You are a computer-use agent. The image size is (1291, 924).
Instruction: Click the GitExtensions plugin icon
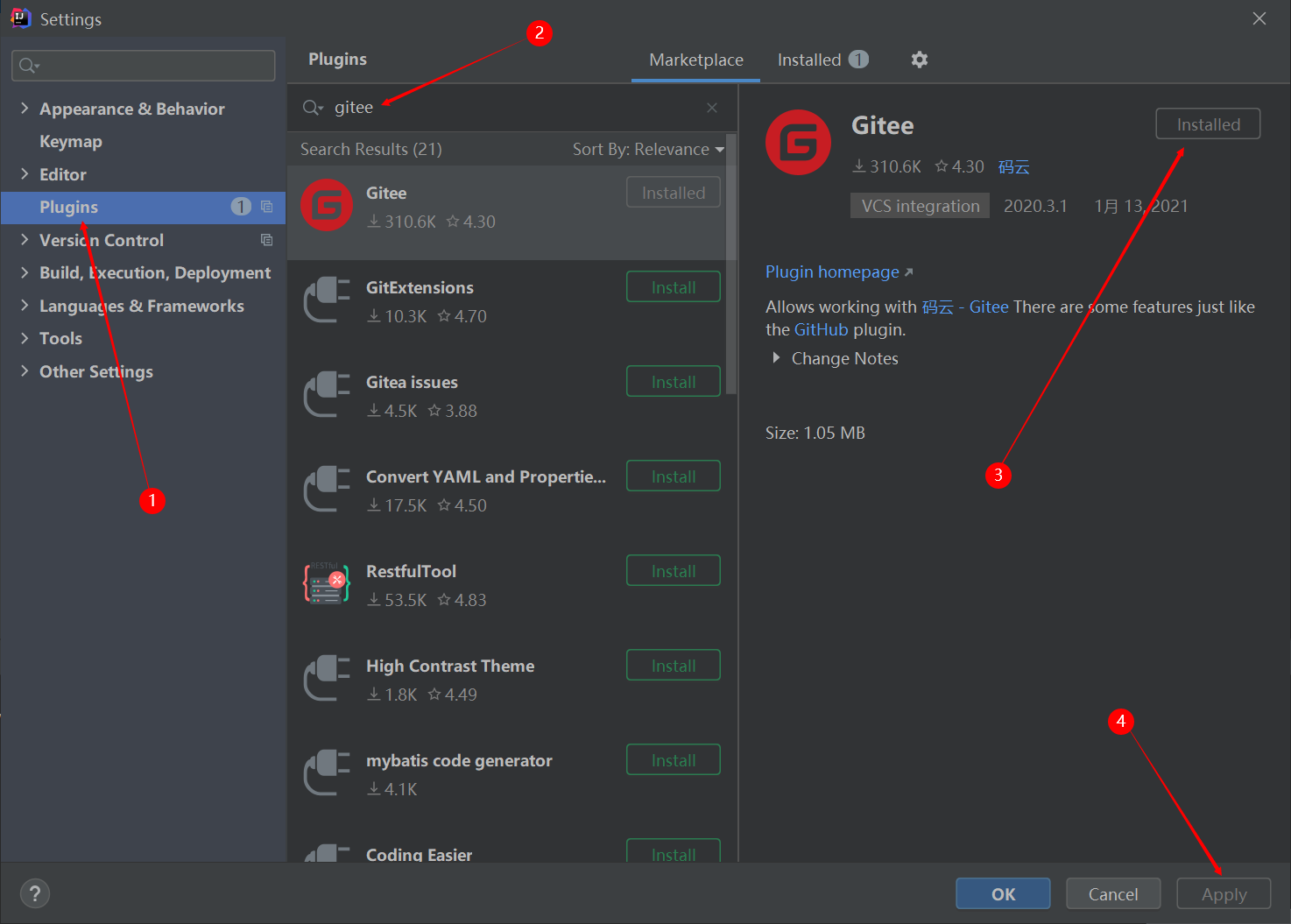tap(327, 300)
